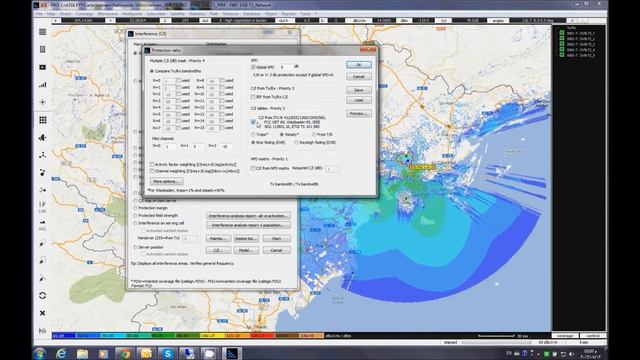Open the Microwave menu
Screen dimensions: 640x360
click(107, 14)
